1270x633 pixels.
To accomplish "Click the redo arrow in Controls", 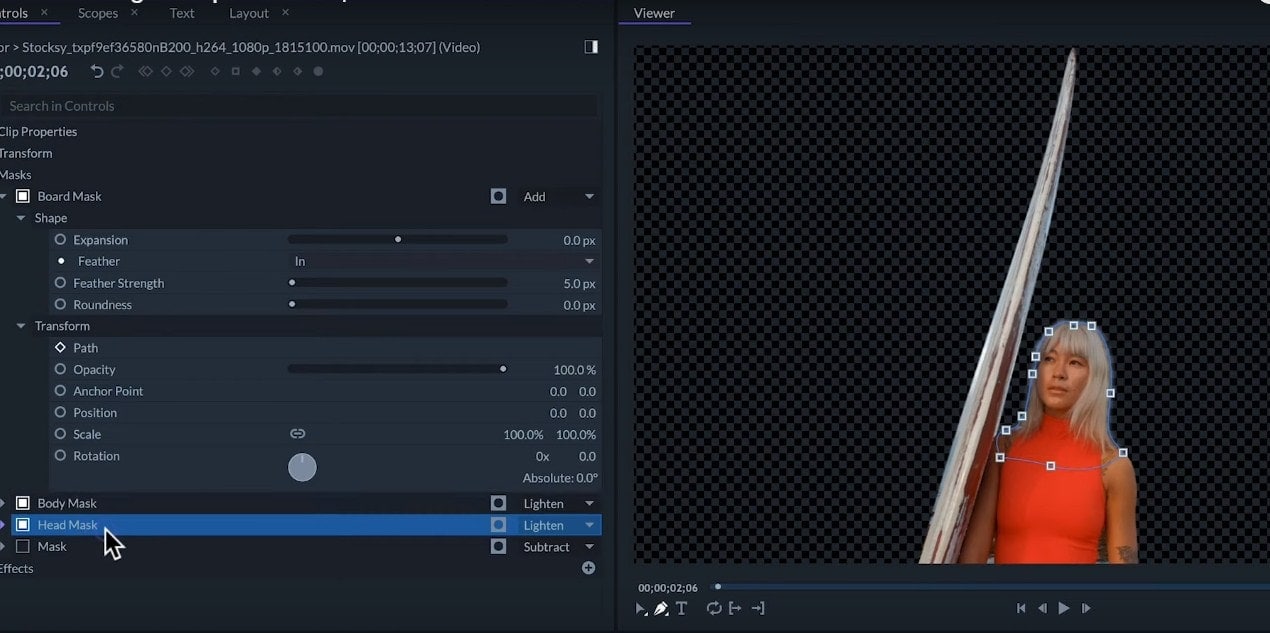I will pos(117,71).
